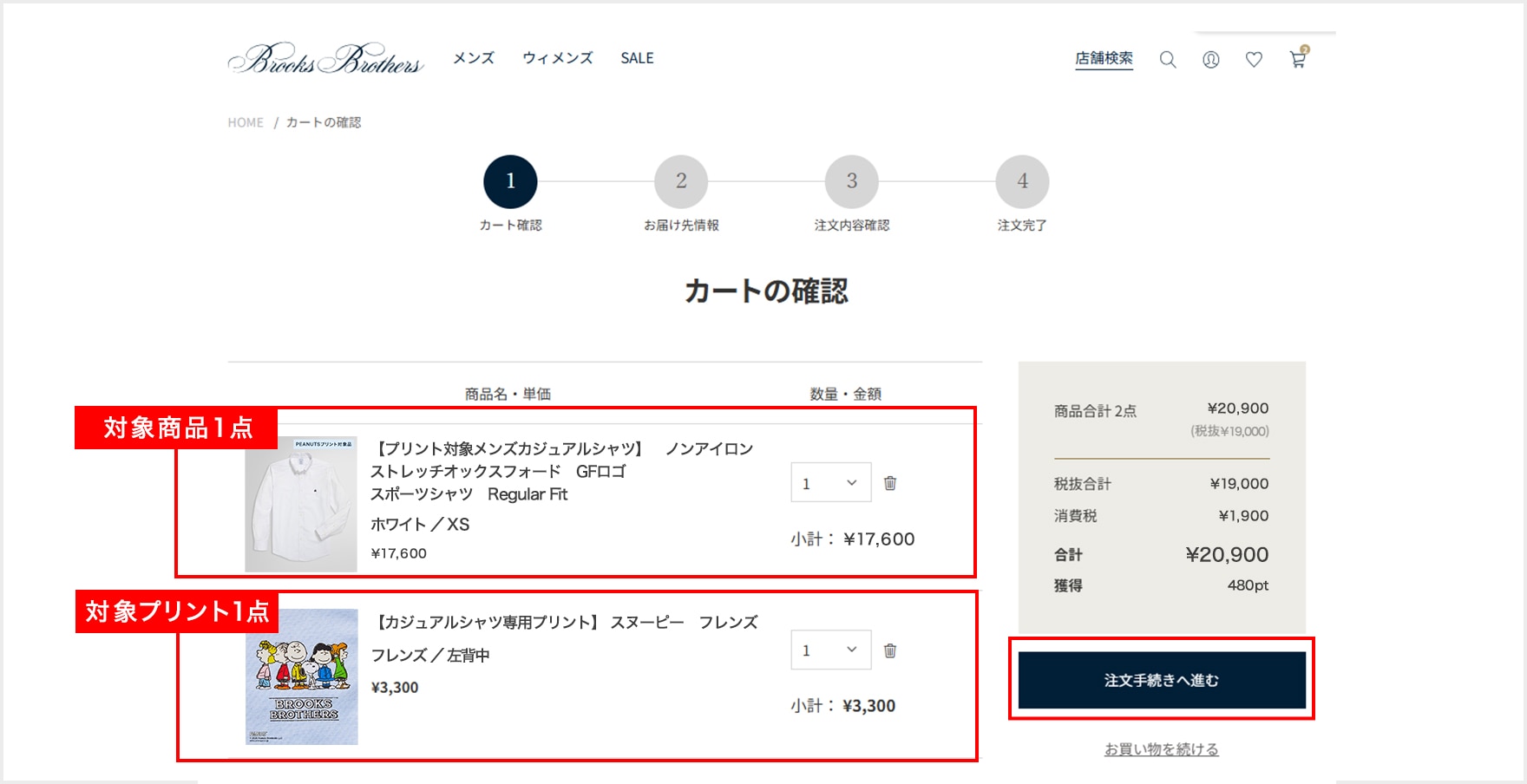
Task: Click the 店舗検索 link
Action: (x=1104, y=58)
